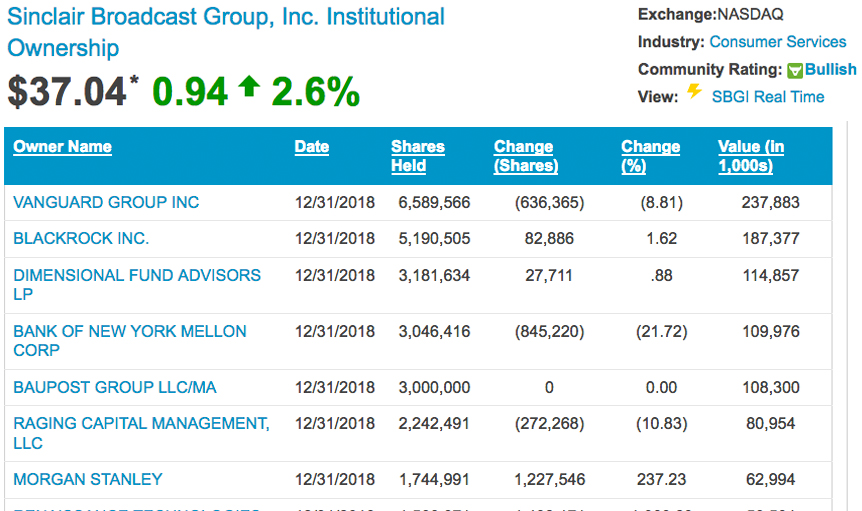862x511 pixels.
Task: Click the yellow lightning bolt real-time icon
Action: tap(694, 91)
